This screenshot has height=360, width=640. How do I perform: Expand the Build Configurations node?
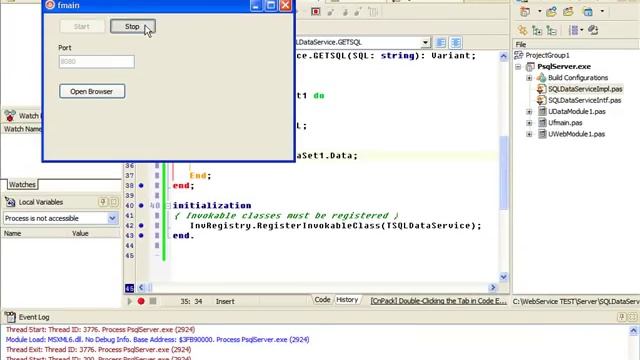(529, 78)
